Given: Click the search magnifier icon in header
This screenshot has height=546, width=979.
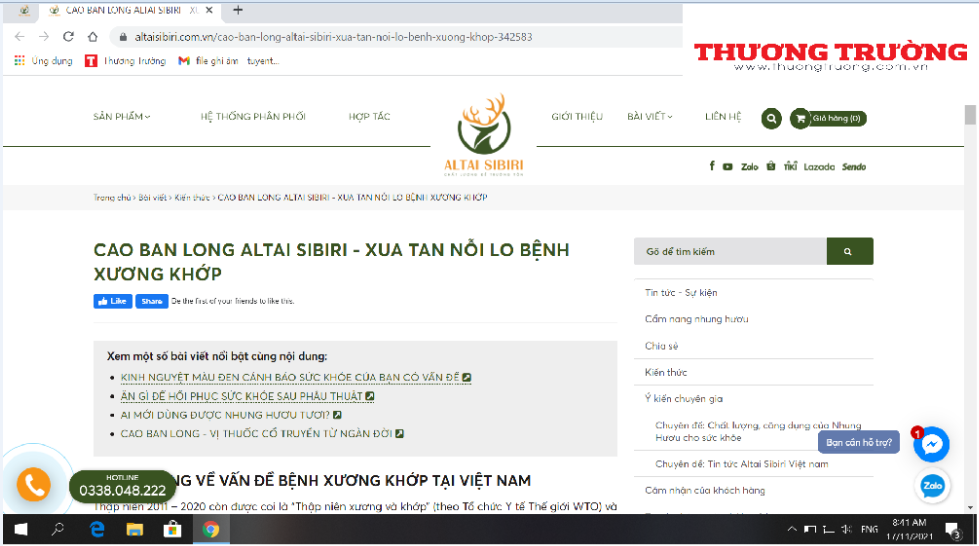Looking at the screenshot, I should (770, 118).
